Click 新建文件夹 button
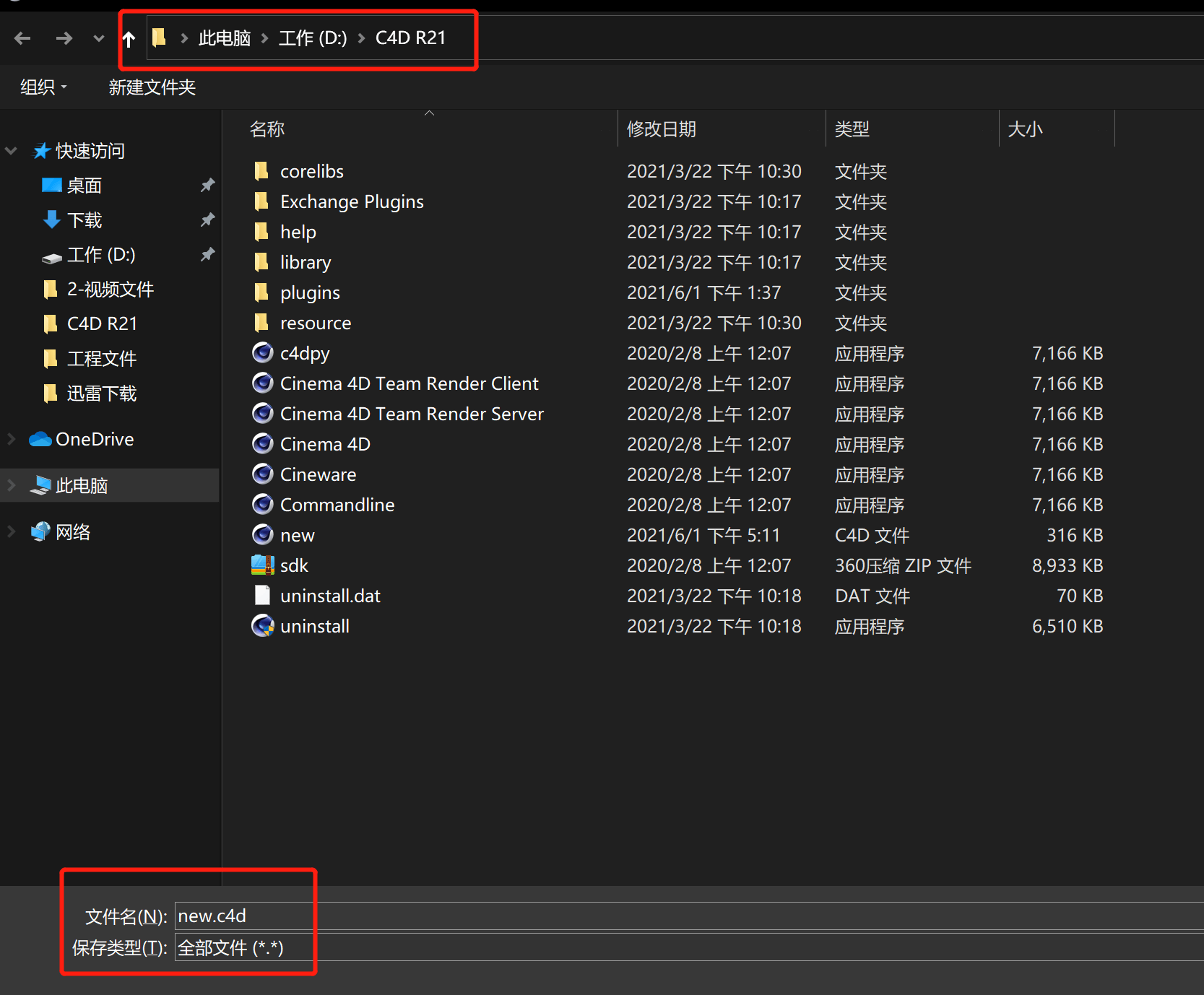 (152, 87)
